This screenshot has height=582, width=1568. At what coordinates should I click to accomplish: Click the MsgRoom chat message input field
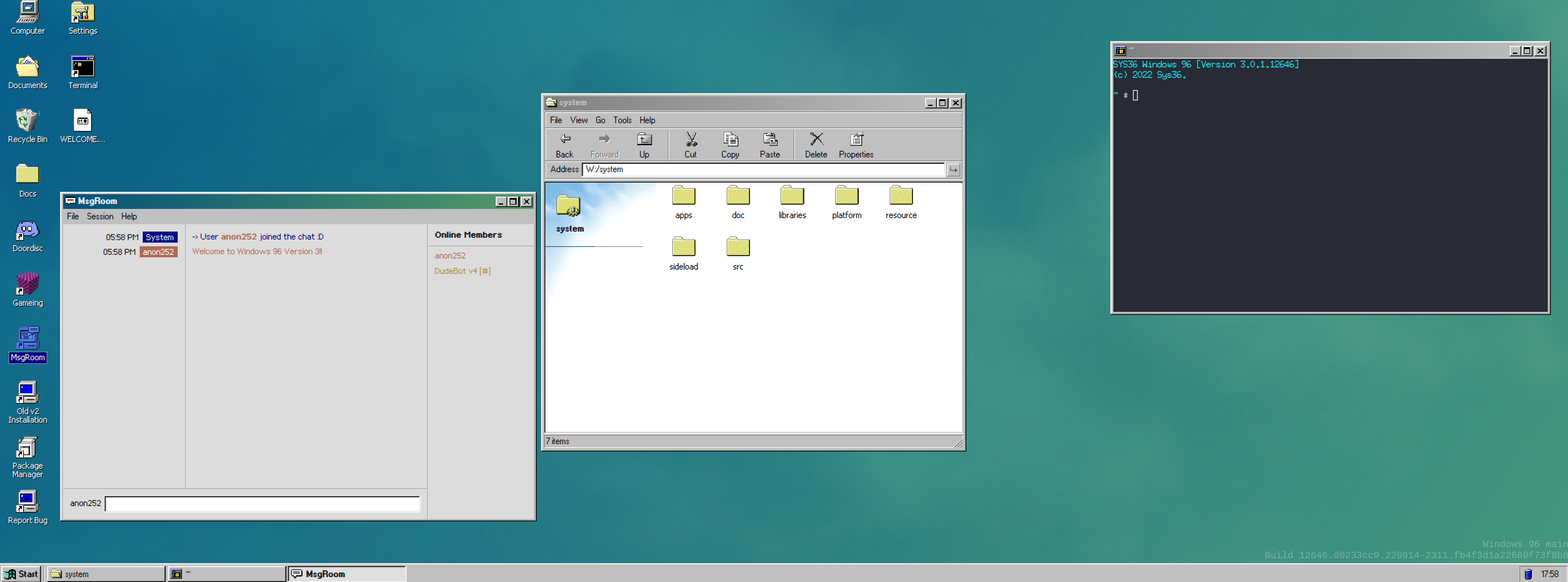tap(262, 504)
